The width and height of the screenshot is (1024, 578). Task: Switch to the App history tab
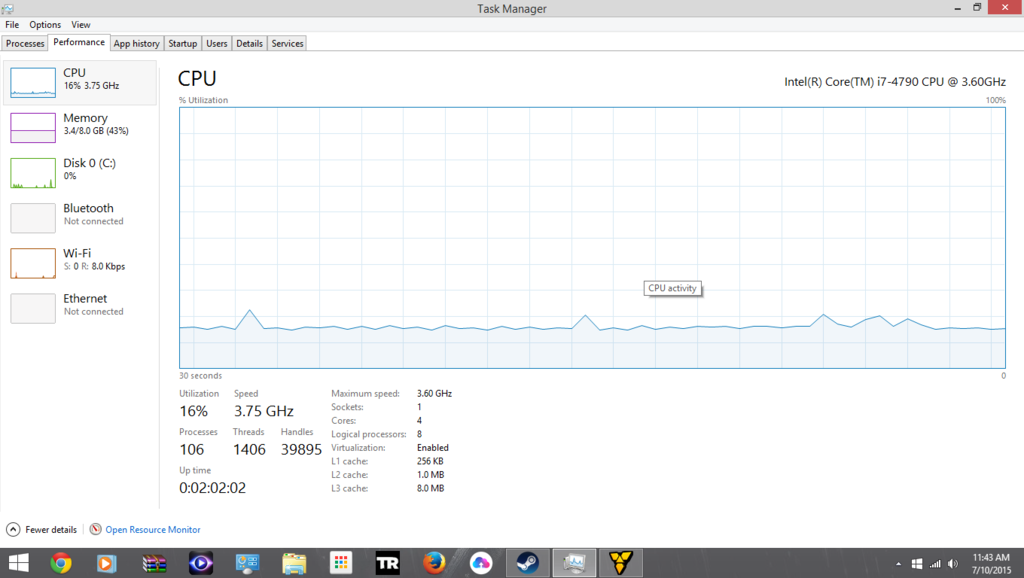coord(136,44)
